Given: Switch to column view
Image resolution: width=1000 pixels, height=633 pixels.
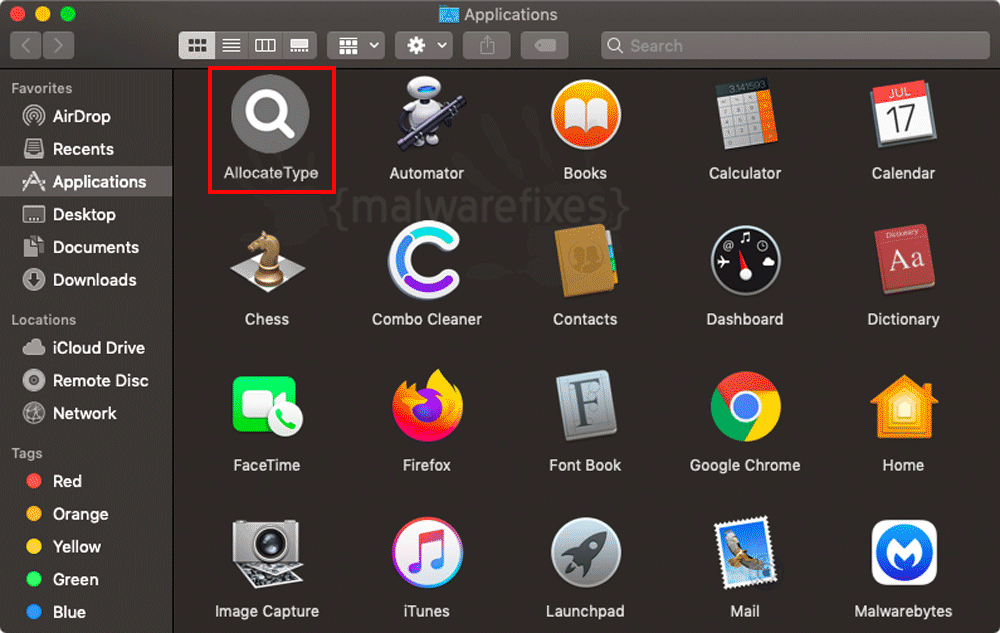Looking at the screenshot, I should 265,45.
